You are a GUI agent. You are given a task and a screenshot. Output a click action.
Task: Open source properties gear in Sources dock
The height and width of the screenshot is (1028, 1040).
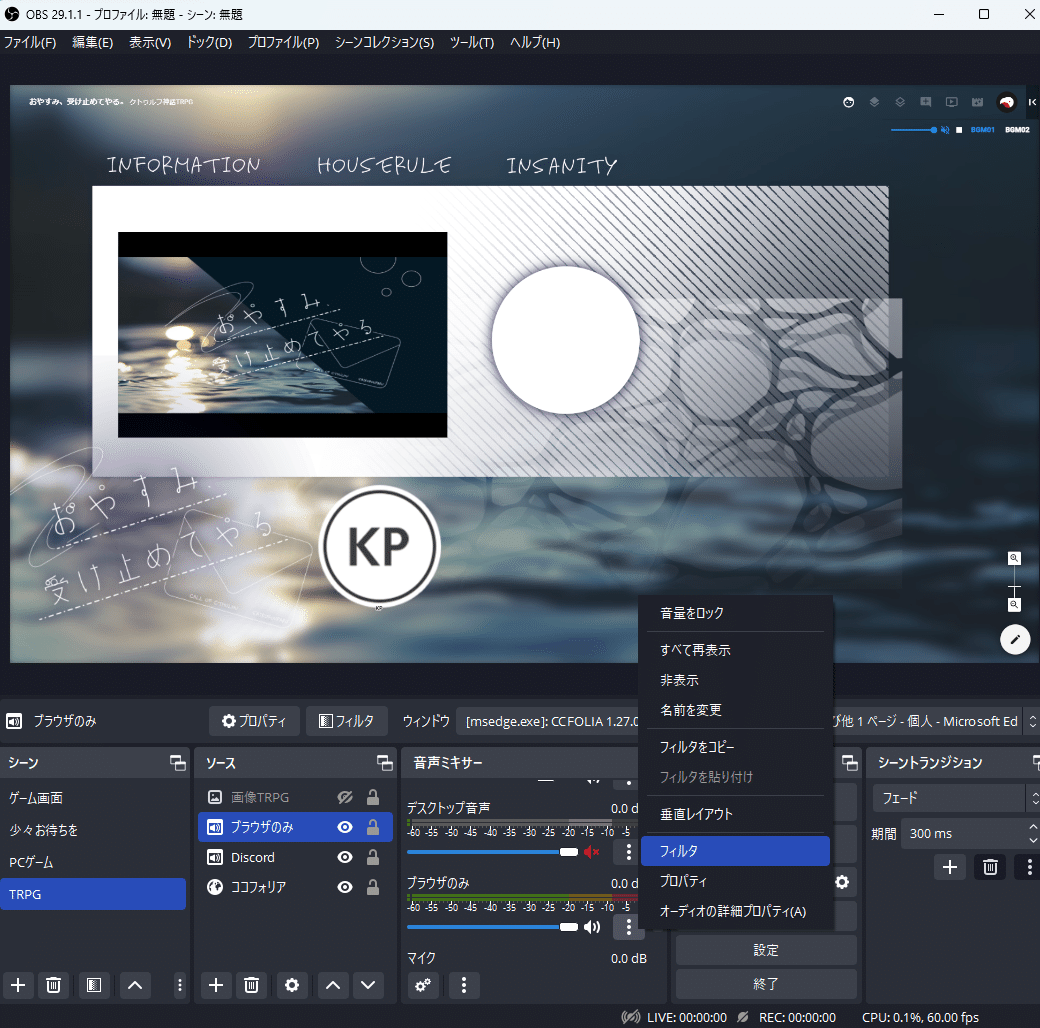[292, 985]
